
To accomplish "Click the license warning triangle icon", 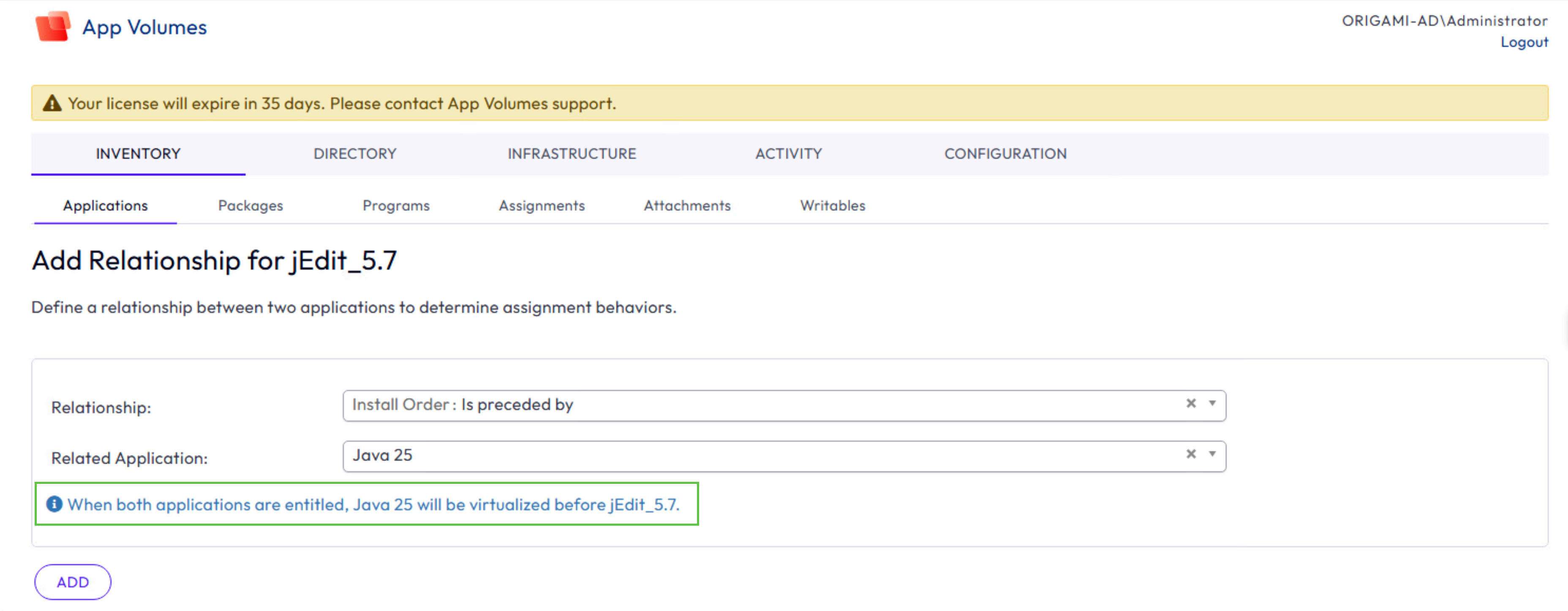I will tap(52, 103).
